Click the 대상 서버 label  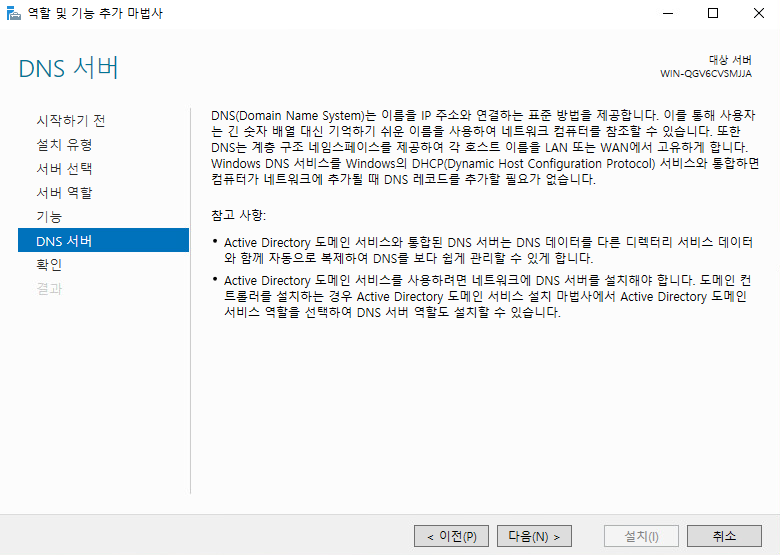(x=730, y=60)
